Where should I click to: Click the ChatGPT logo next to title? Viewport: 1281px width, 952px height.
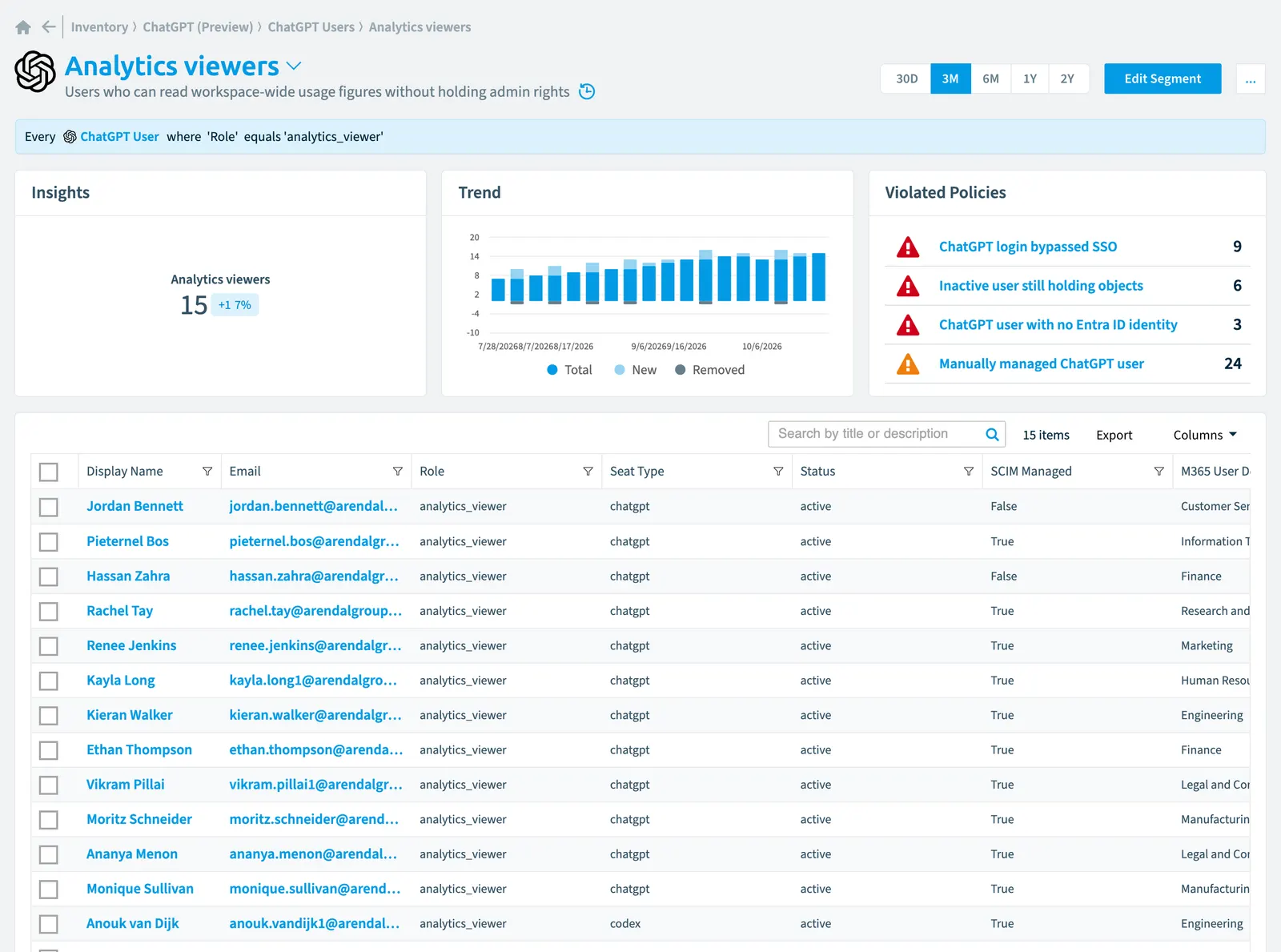pyautogui.click(x=35, y=71)
